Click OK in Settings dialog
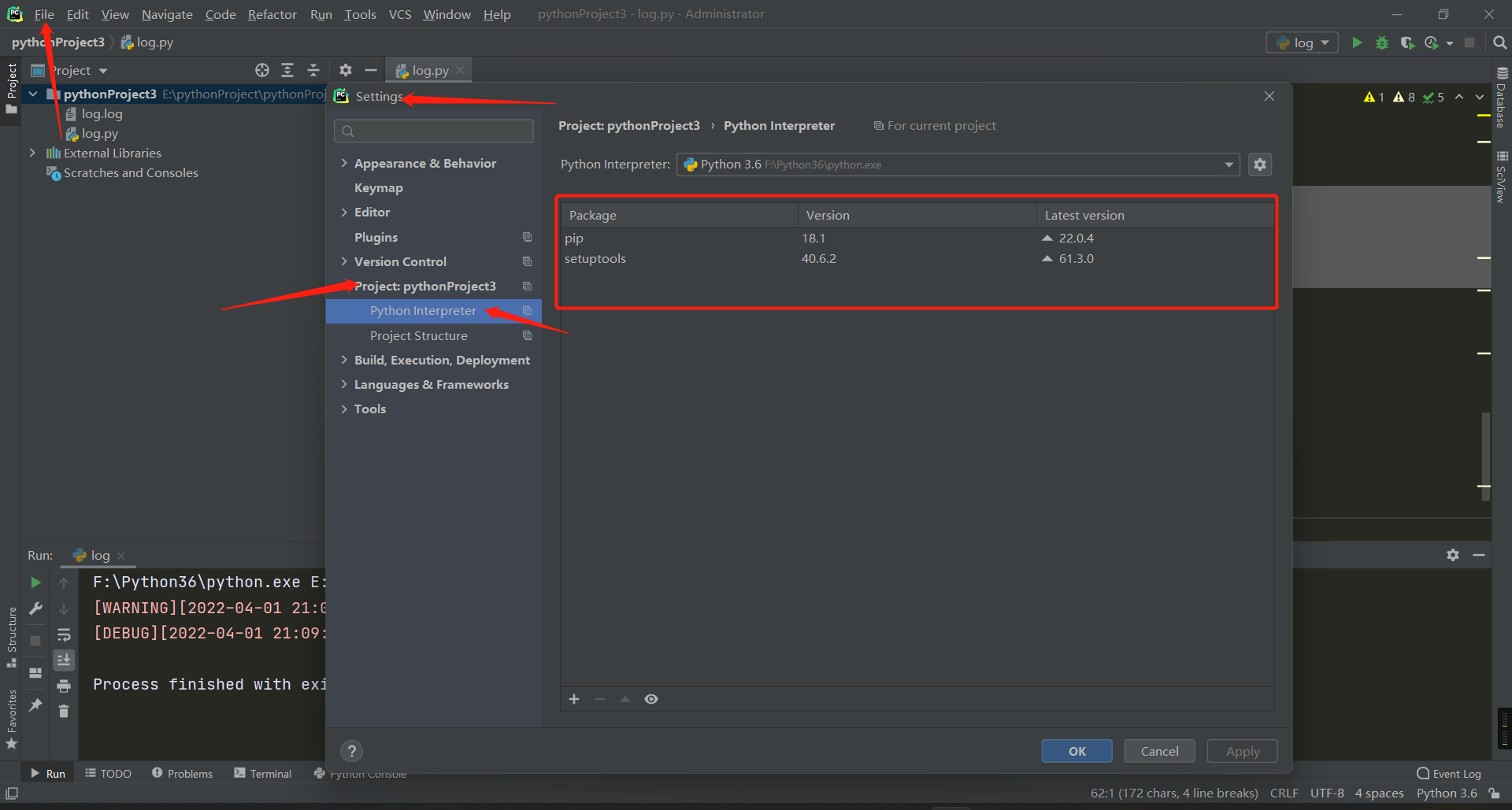Screen dimensions: 1512x810 1077,751
